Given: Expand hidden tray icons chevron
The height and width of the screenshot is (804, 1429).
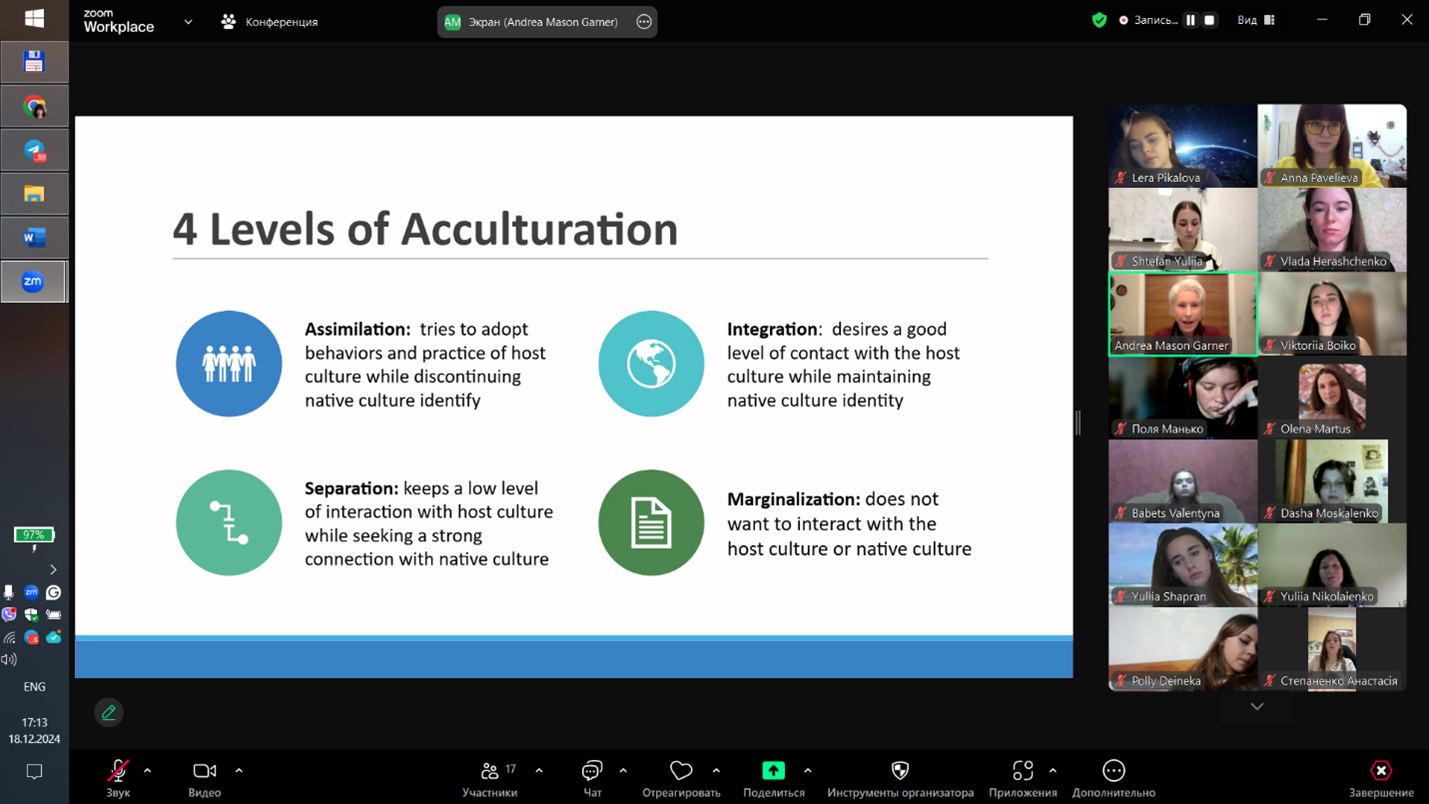Looking at the screenshot, I should (53, 570).
